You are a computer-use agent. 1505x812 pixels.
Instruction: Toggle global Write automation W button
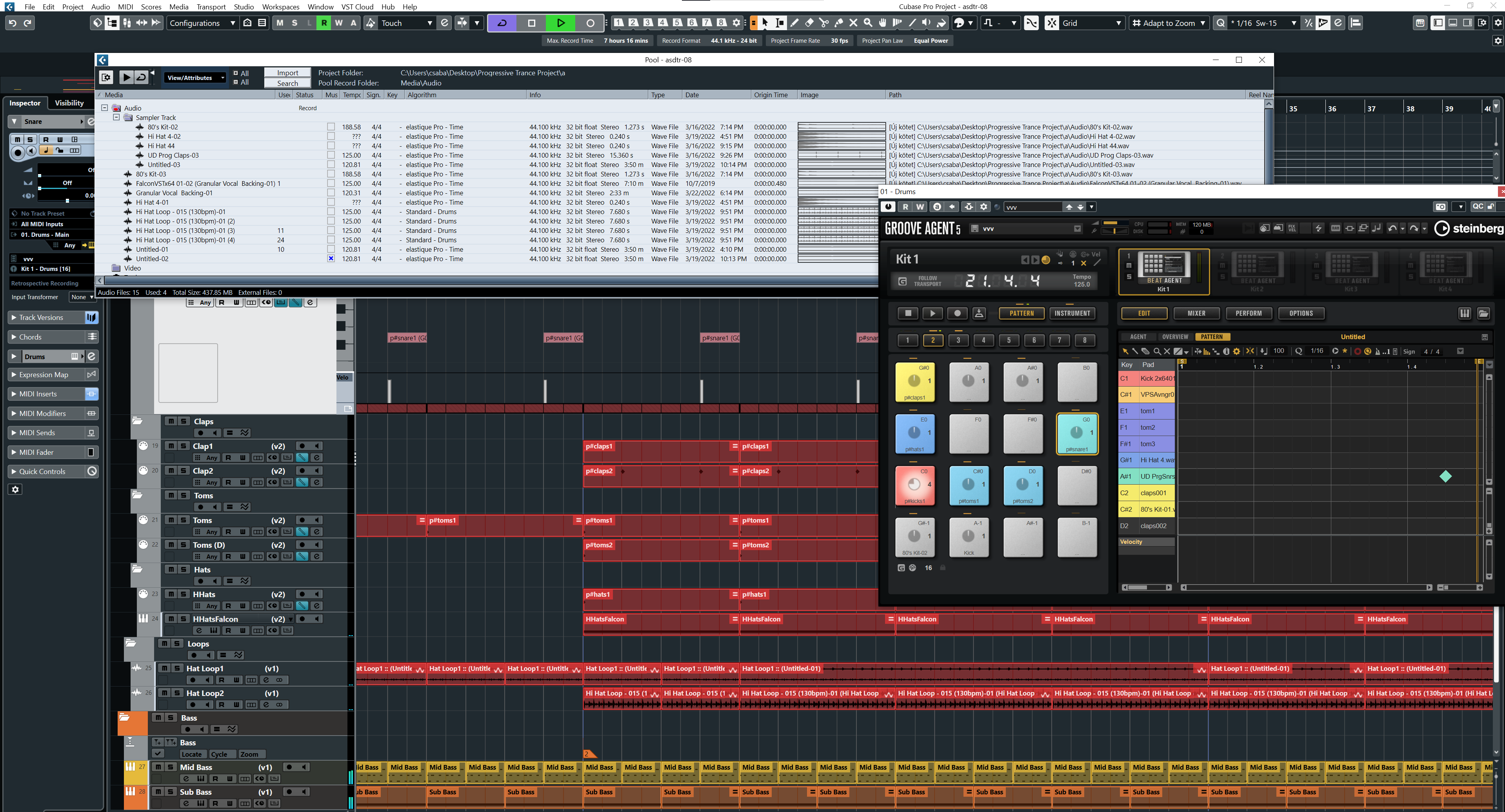tap(339, 23)
